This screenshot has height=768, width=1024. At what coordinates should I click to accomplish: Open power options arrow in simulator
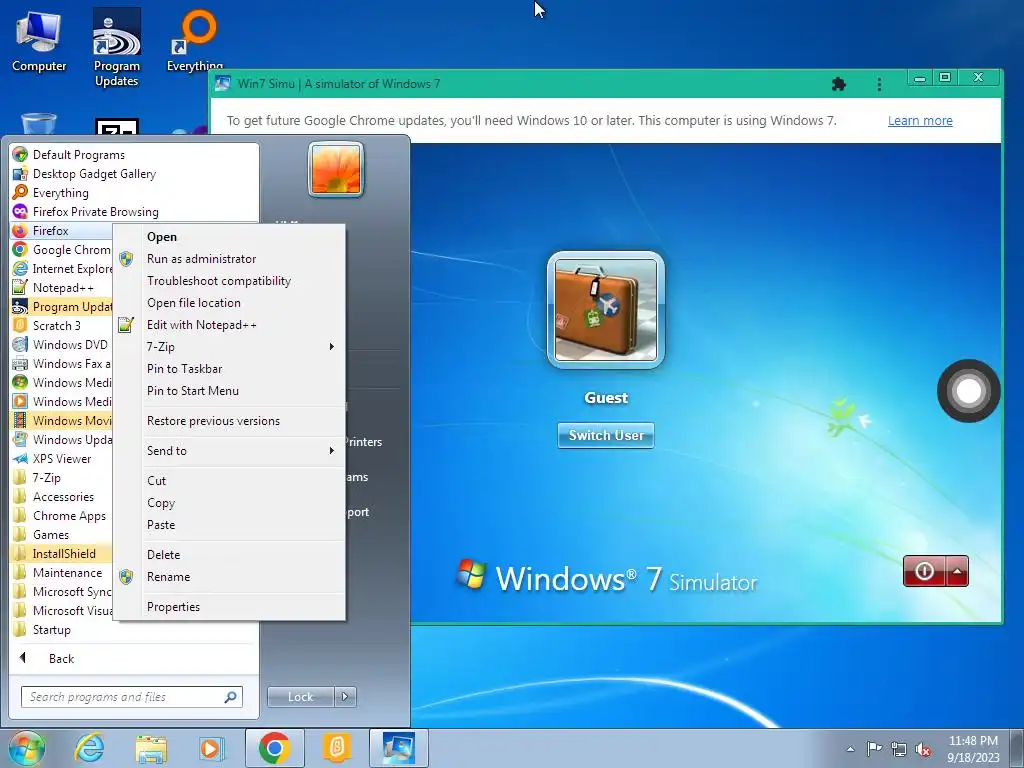[x=957, y=571]
